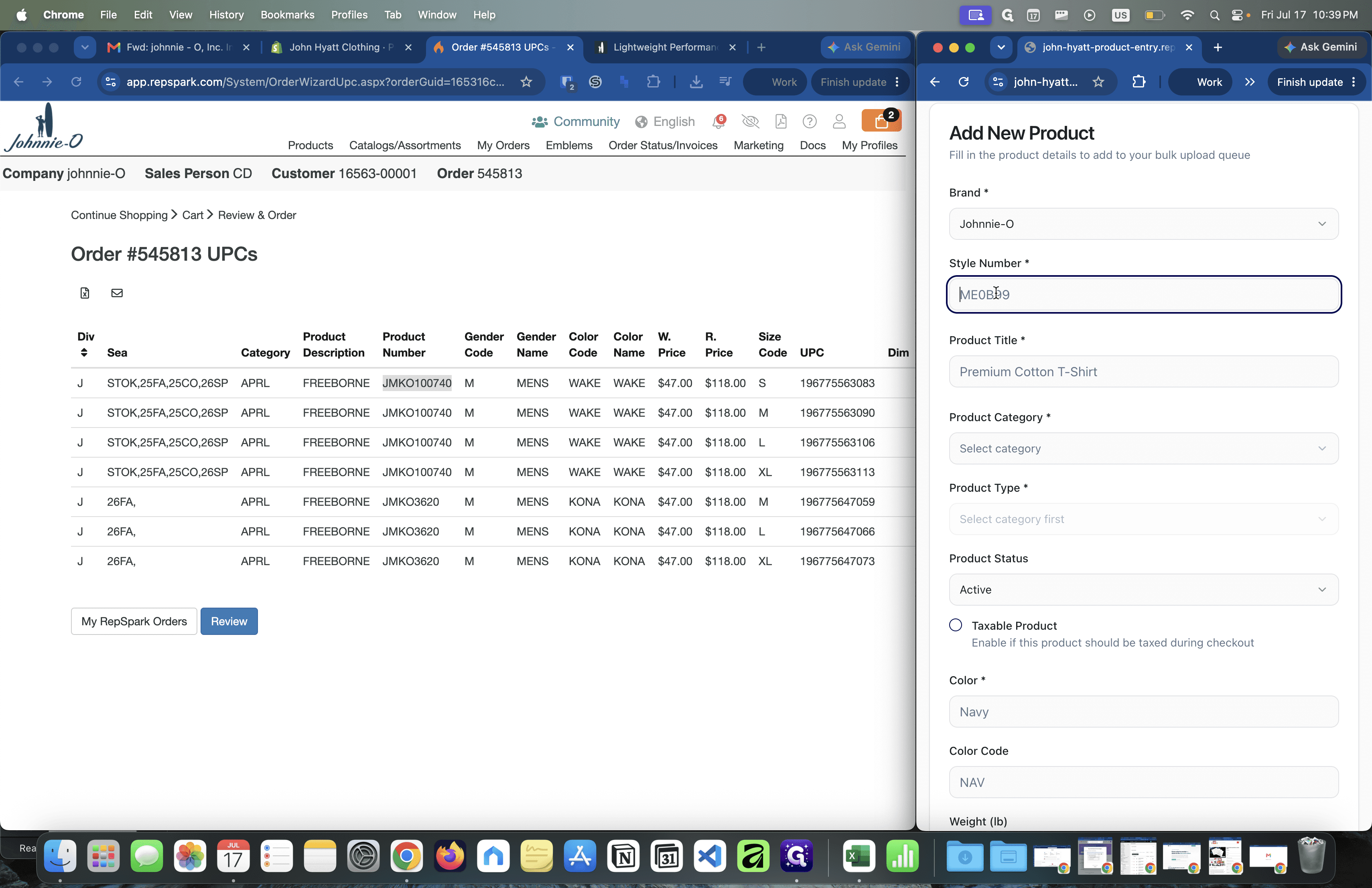Open the shopping cart with 2 items
This screenshot has height=888, width=1372.
[x=881, y=121]
